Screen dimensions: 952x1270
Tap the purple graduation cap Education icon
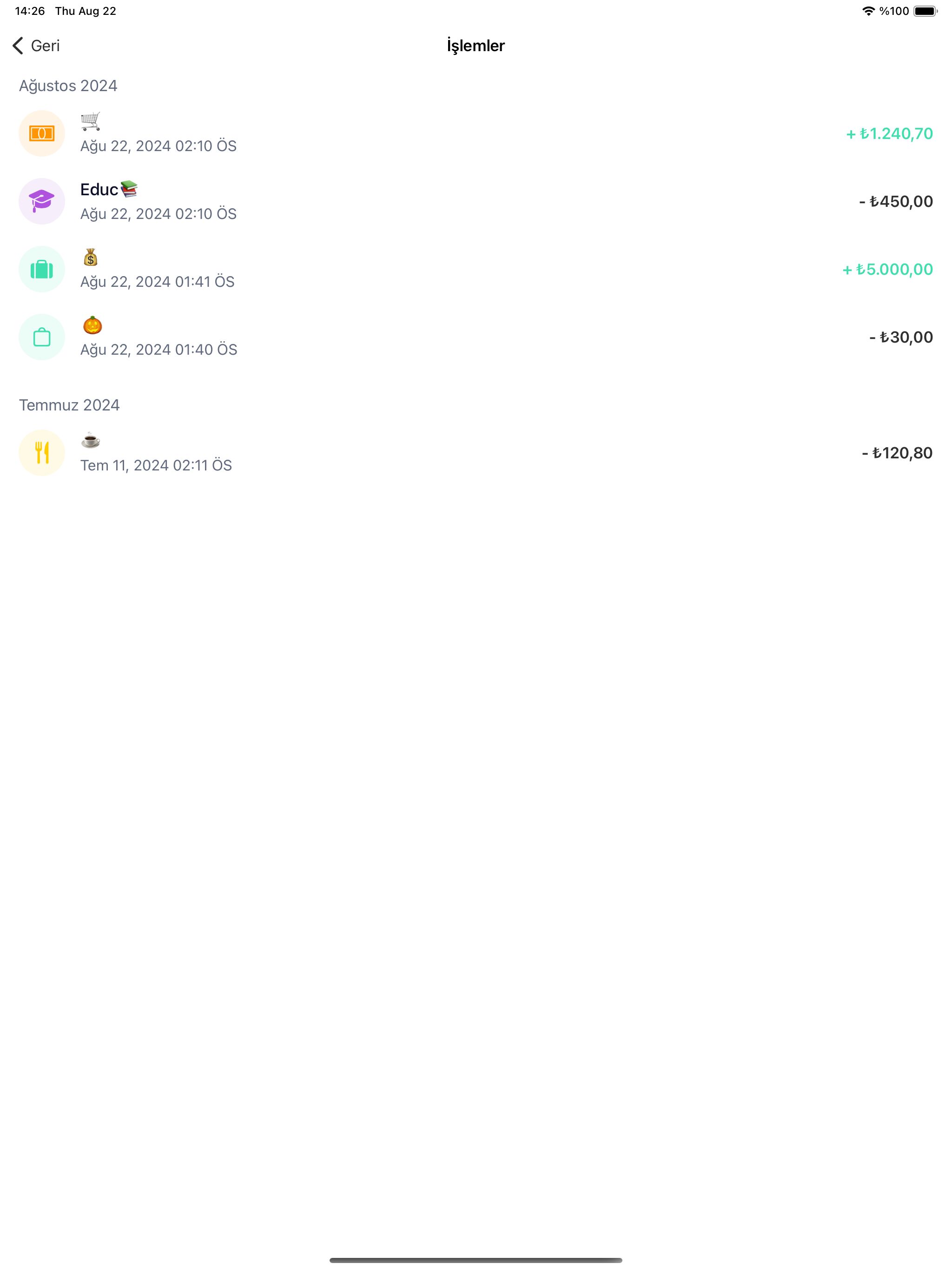(x=42, y=201)
